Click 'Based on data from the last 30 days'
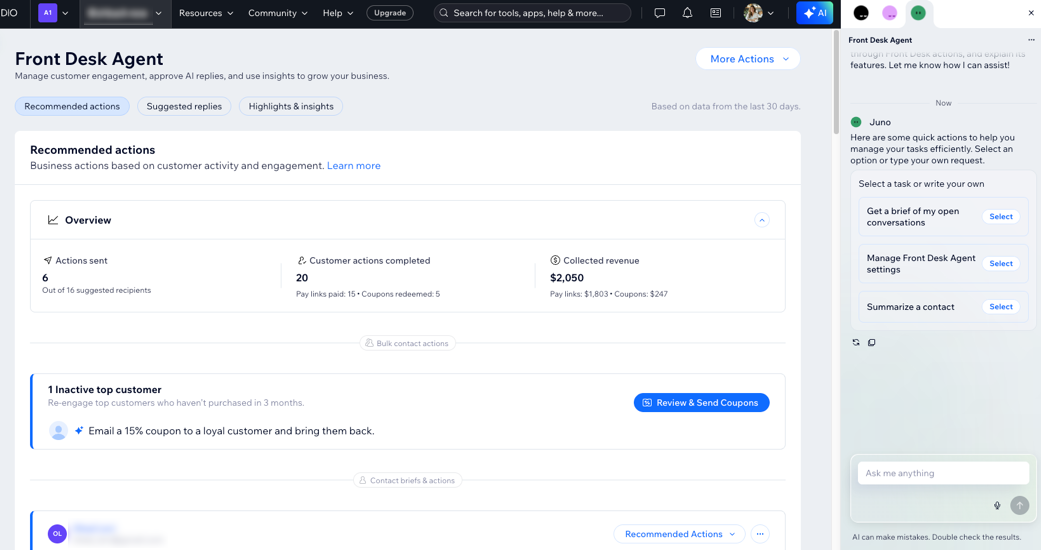The width and height of the screenshot is (1041, 550). [726, 106]
